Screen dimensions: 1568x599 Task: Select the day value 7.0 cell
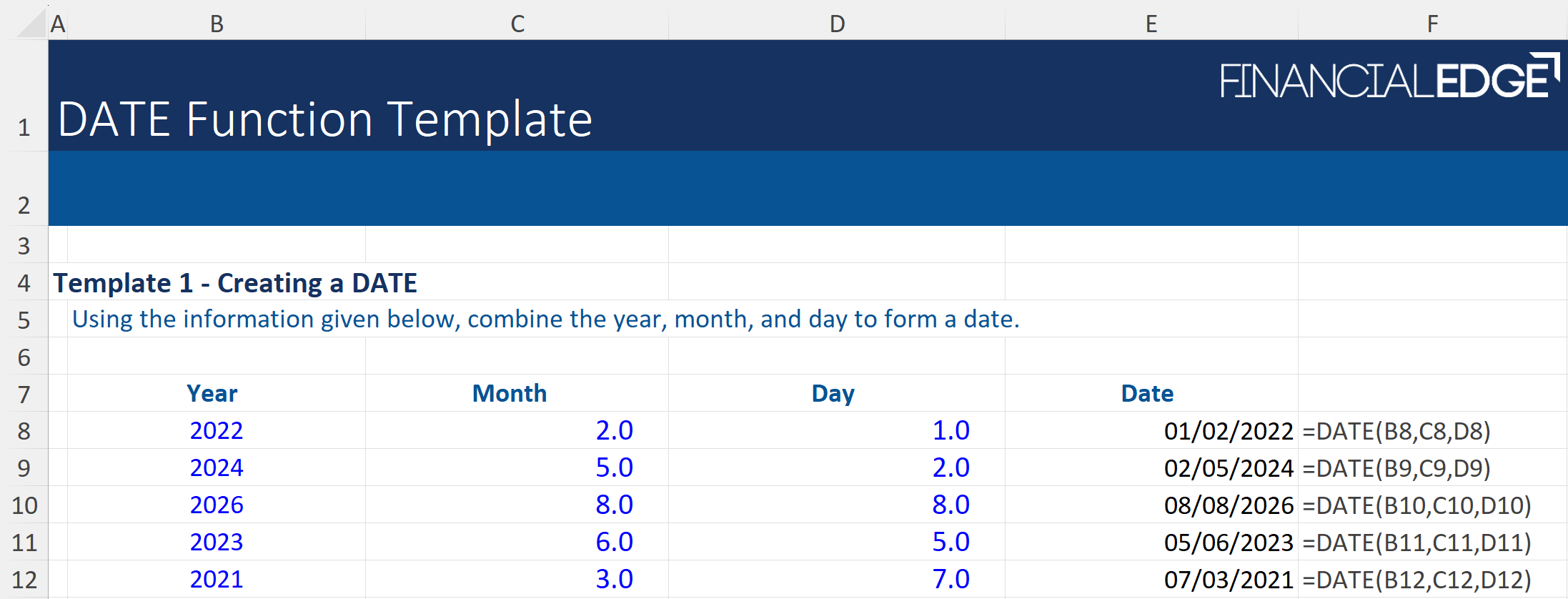pyautogui.click(x=951, y=580)
